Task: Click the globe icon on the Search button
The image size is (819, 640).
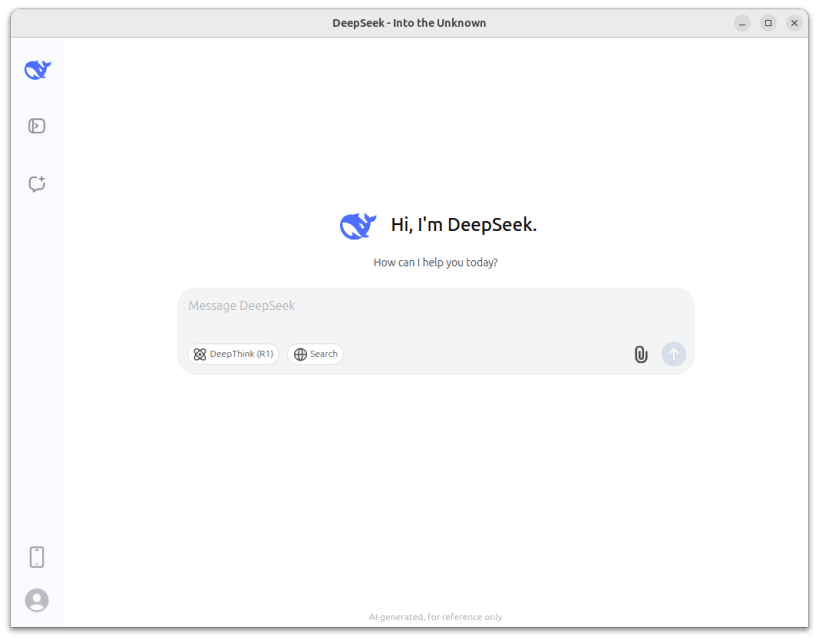Action: tap(300, 354)
